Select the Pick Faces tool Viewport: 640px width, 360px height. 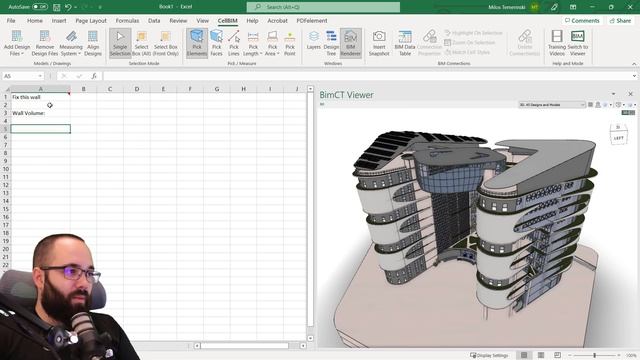pos(216,43)
